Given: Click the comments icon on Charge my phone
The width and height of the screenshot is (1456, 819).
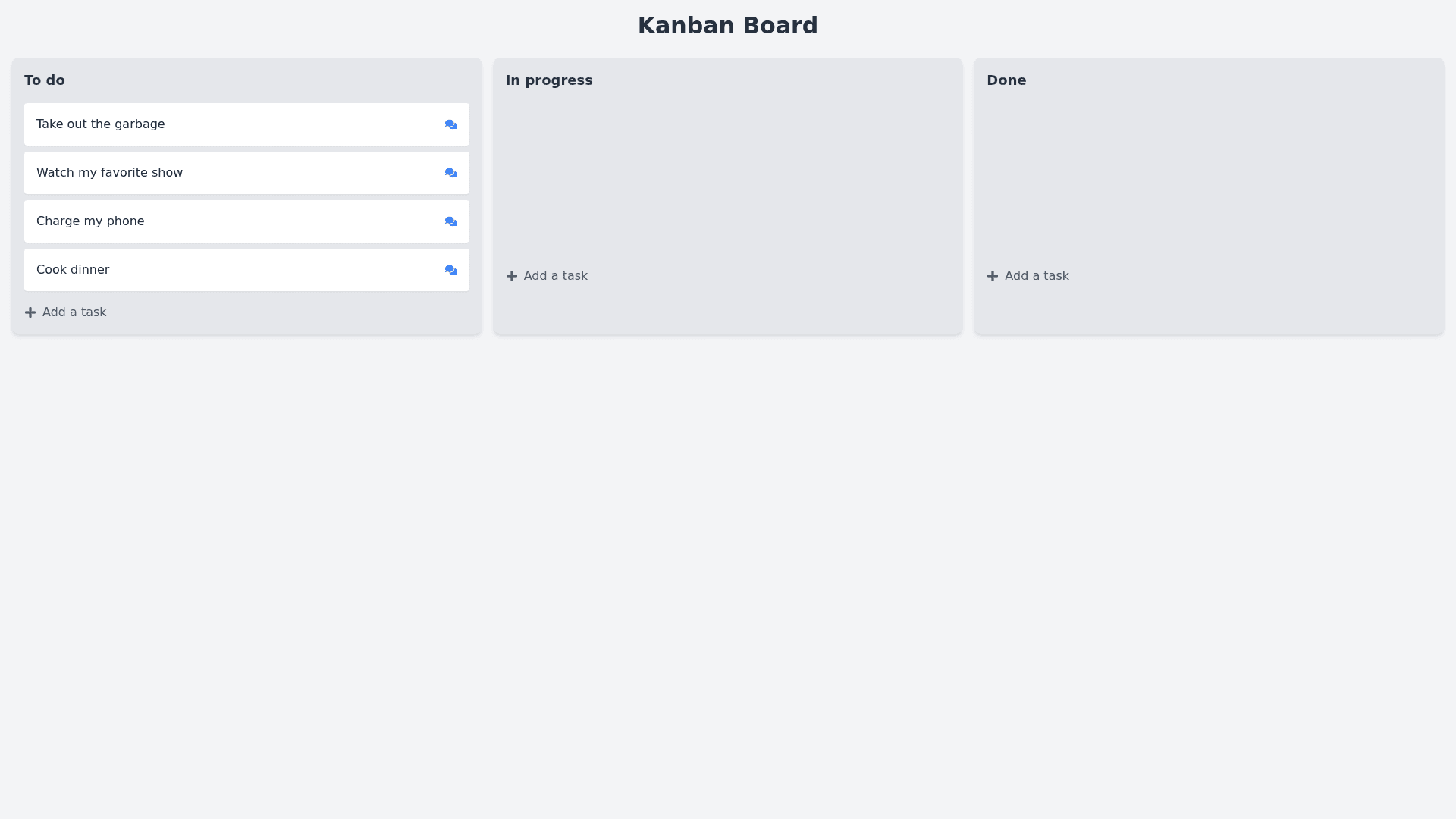Looking at the screenshot, I should click(x=451, y=221).
